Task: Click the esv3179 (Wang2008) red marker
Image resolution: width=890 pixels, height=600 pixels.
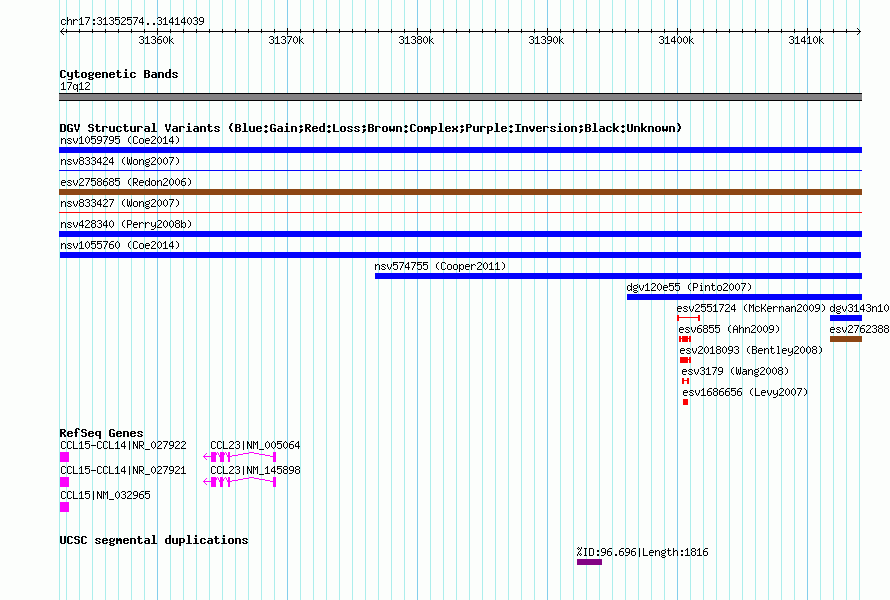Action: tap(686, 381)
